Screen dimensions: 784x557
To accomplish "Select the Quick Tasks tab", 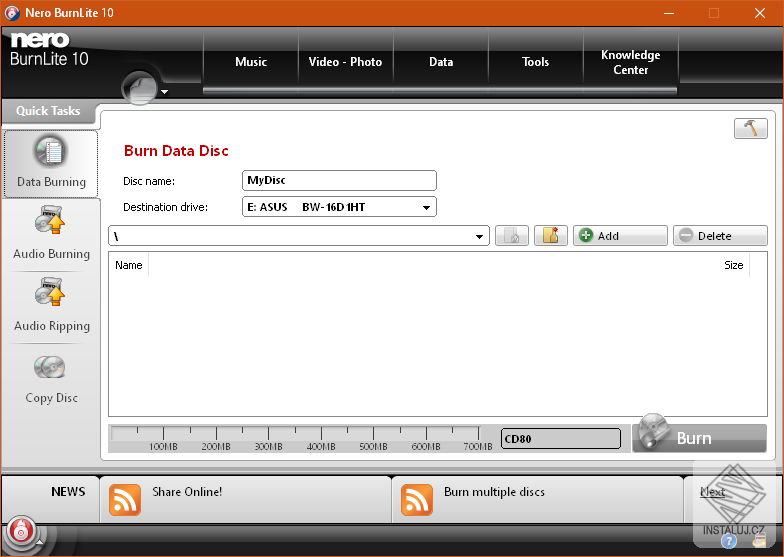I will click(48, 111).
